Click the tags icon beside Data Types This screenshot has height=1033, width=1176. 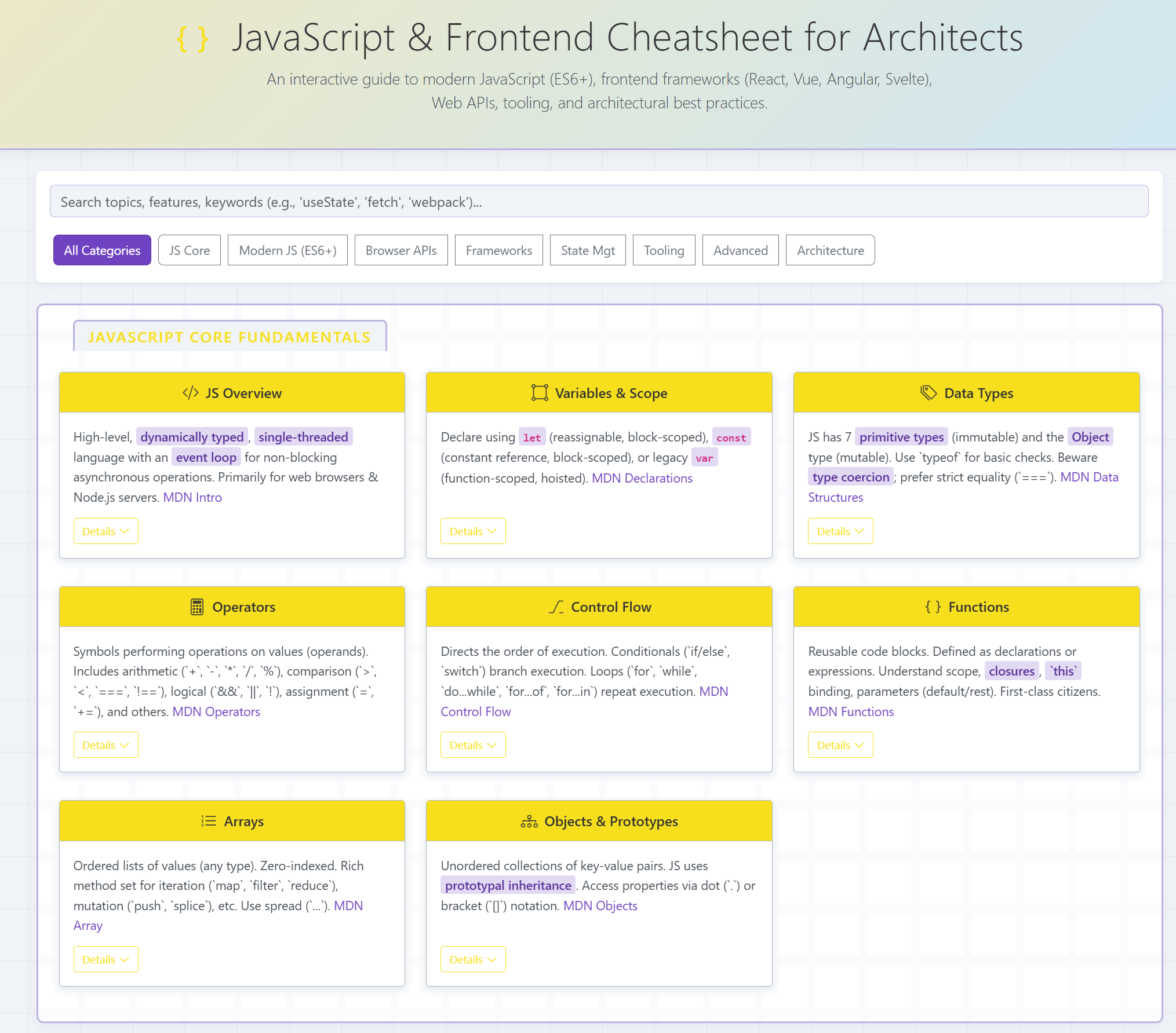(x=929, y=393)
